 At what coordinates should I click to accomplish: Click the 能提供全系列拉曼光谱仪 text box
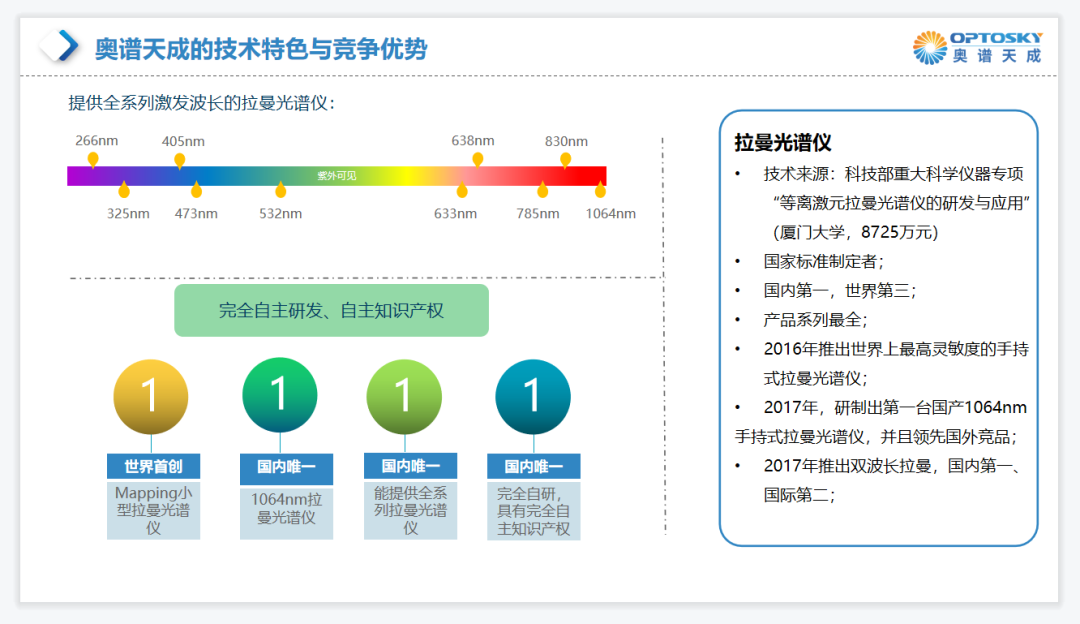[411, 510]
